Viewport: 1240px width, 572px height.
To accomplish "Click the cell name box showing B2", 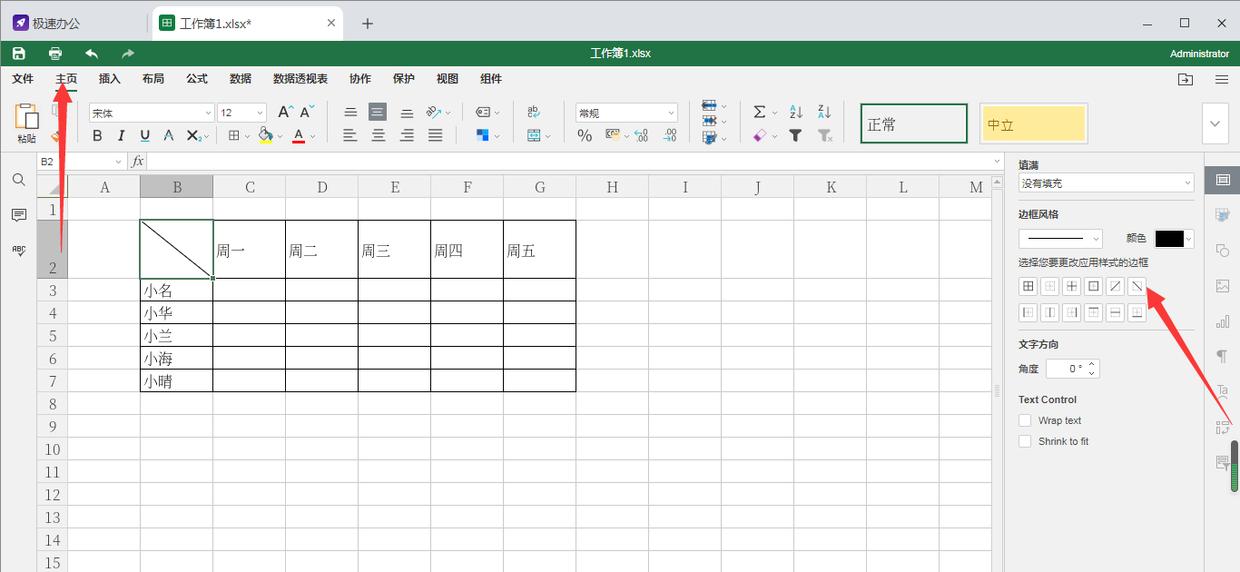I will [80, 161].
